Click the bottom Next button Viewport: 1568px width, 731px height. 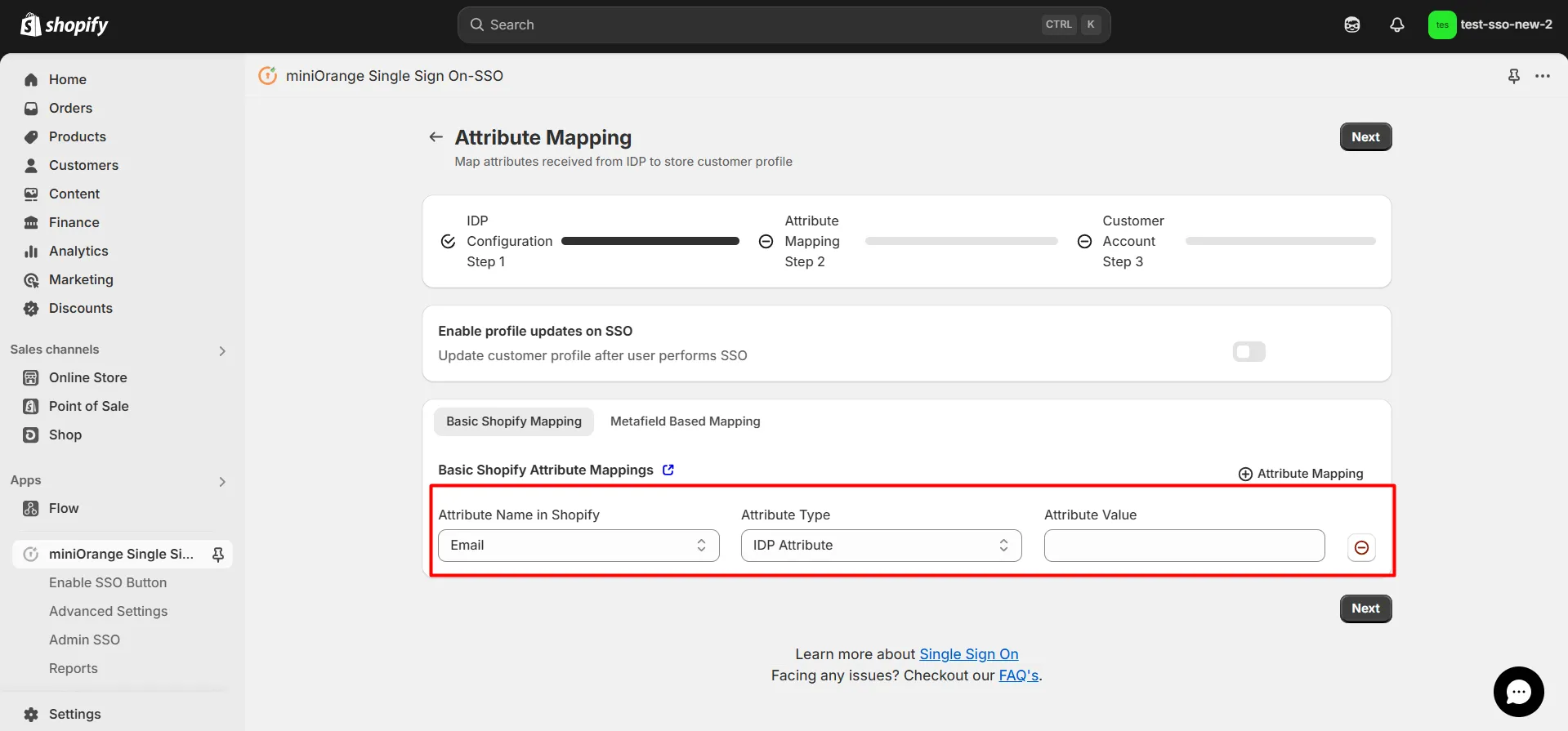pos(1365,608)
